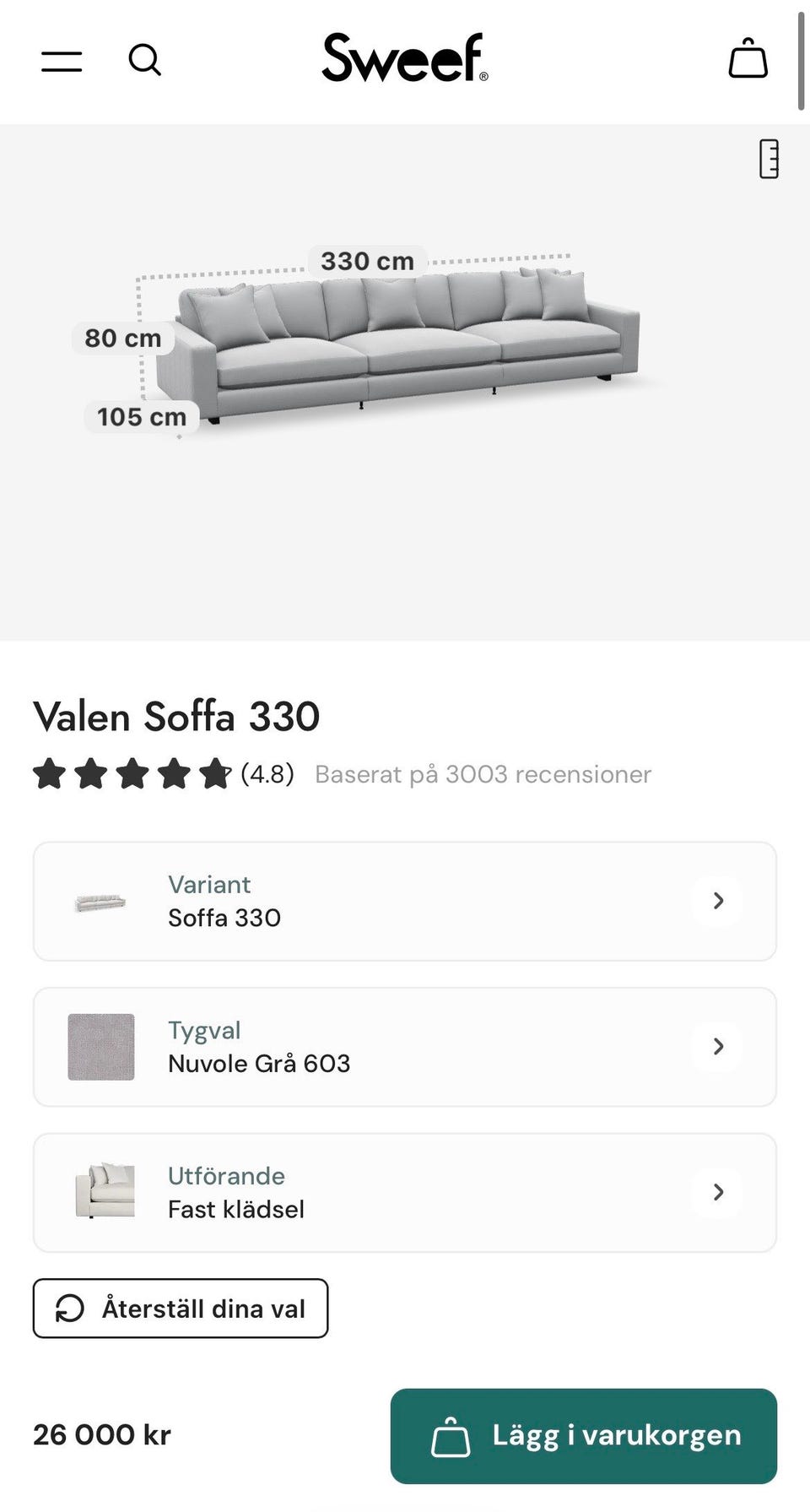
Task: Click the Nuvole Grå 603 fabric swatch
Action: click(101, 1047)
